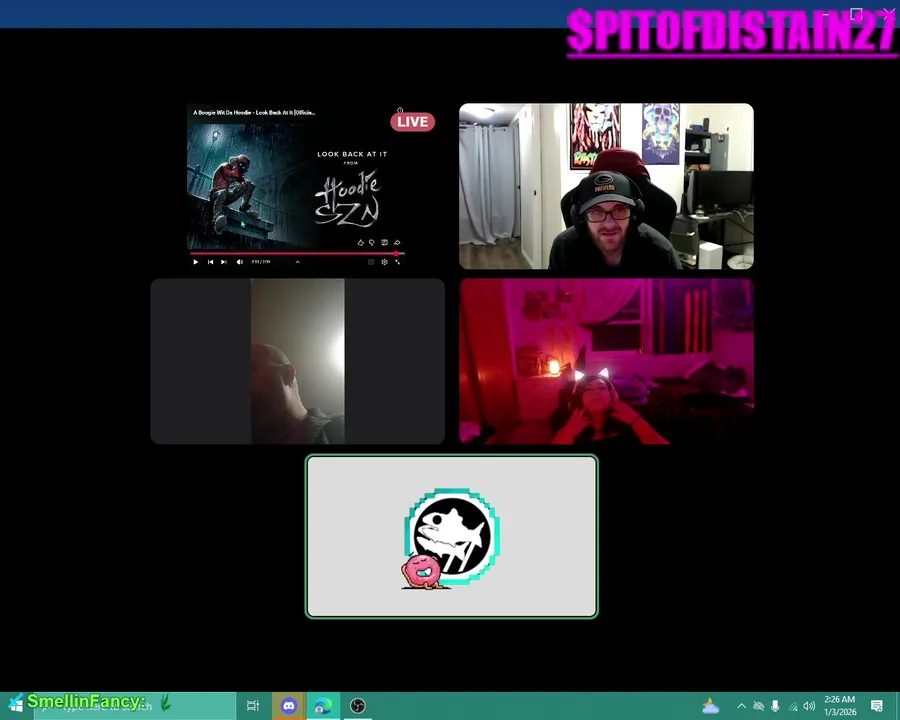The height and width of the screenshot is (720, 900).
Task: Share the video via arrow icon
Action: [x=397, y=242]
